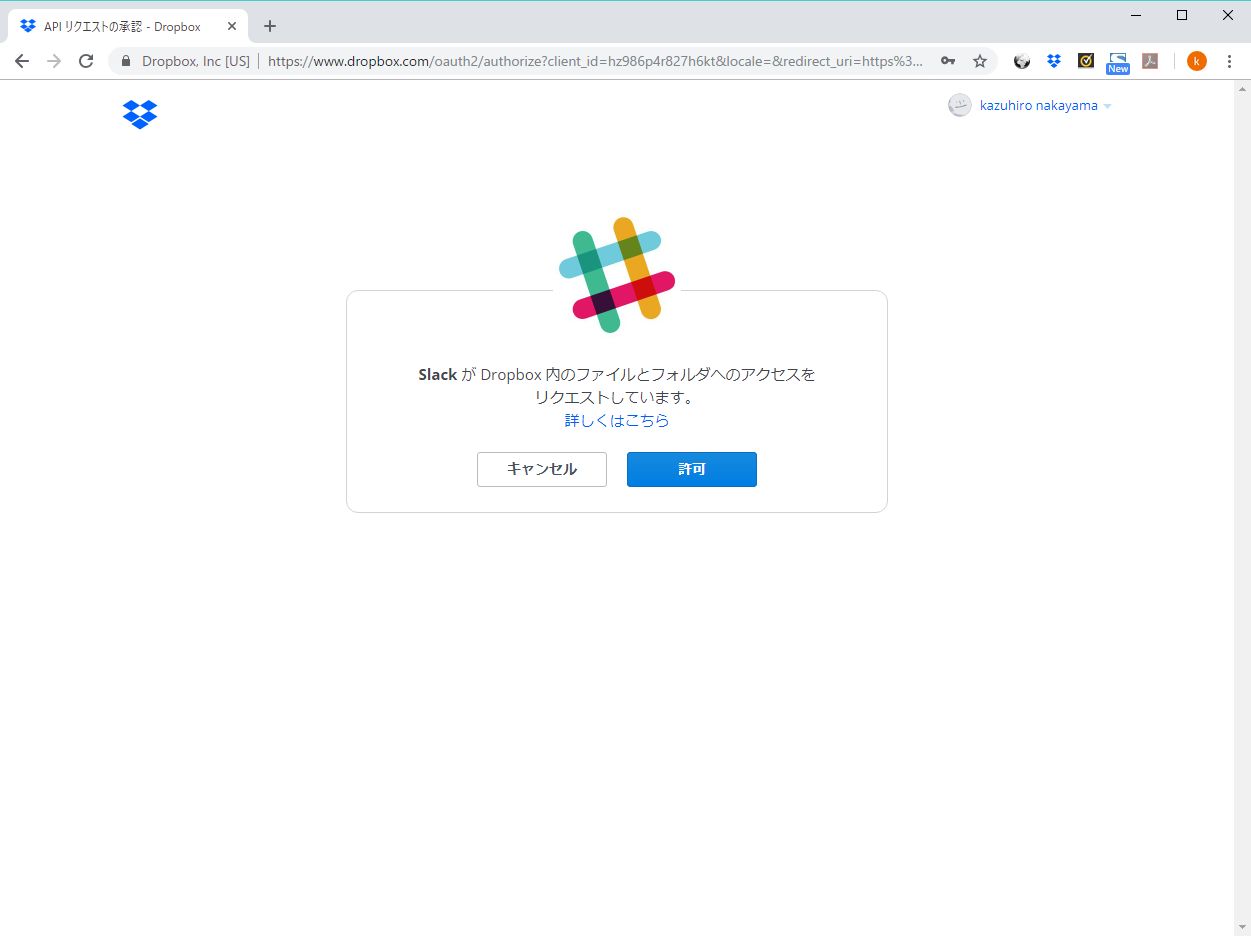Click the kazuhiro nakayama account name

pyautogui.click(x=1038, y=105)
